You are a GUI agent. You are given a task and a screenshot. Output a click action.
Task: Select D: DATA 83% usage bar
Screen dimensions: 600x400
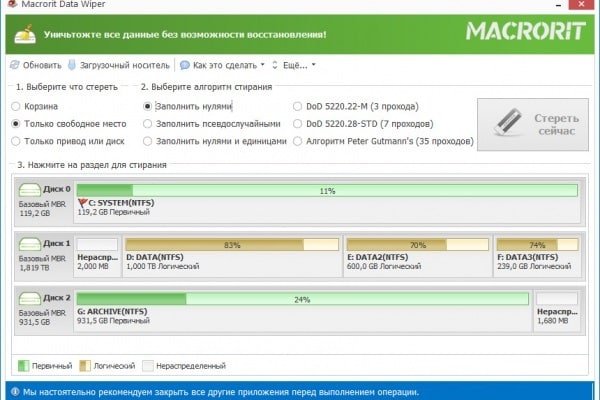(x=232, y=245)
